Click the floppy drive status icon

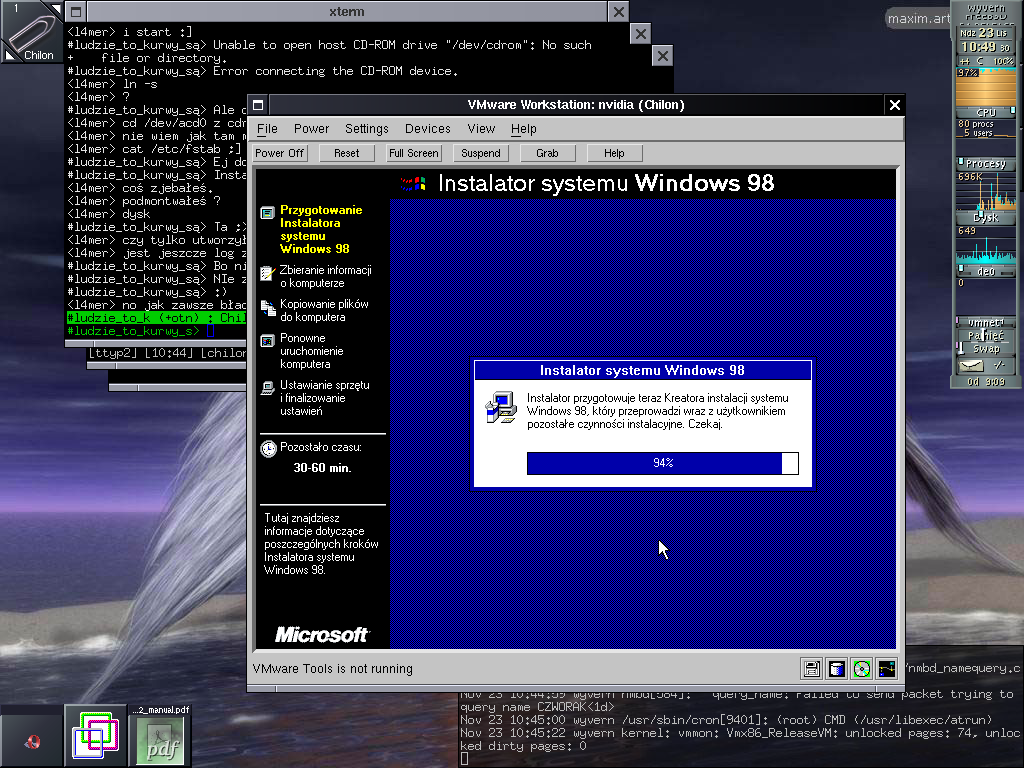point(812,669)
